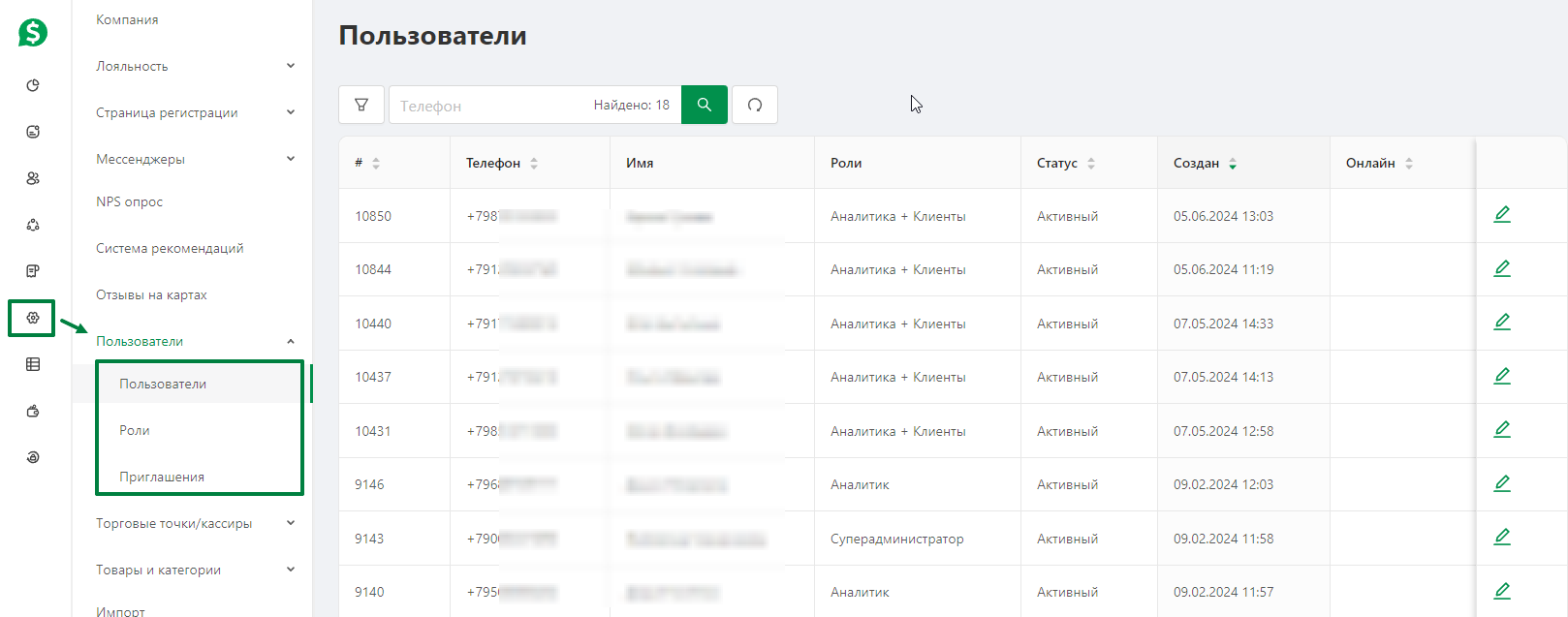The image size is (1568, 617).
Task: Click the reset refresh button
Action: tap(755, 105)
